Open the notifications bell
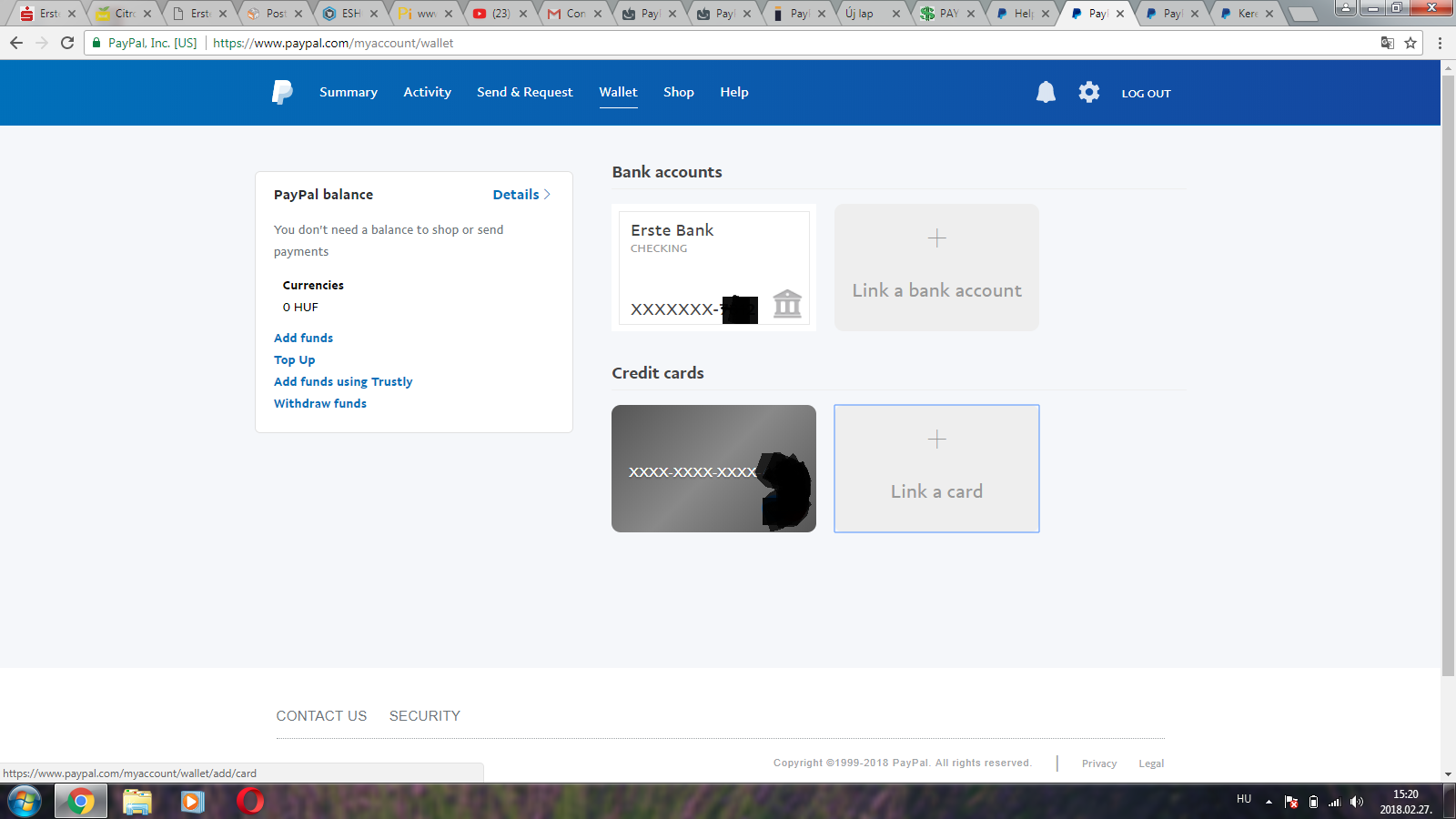Screen dimensions: 1456x819 click(x=1046, y=92)
